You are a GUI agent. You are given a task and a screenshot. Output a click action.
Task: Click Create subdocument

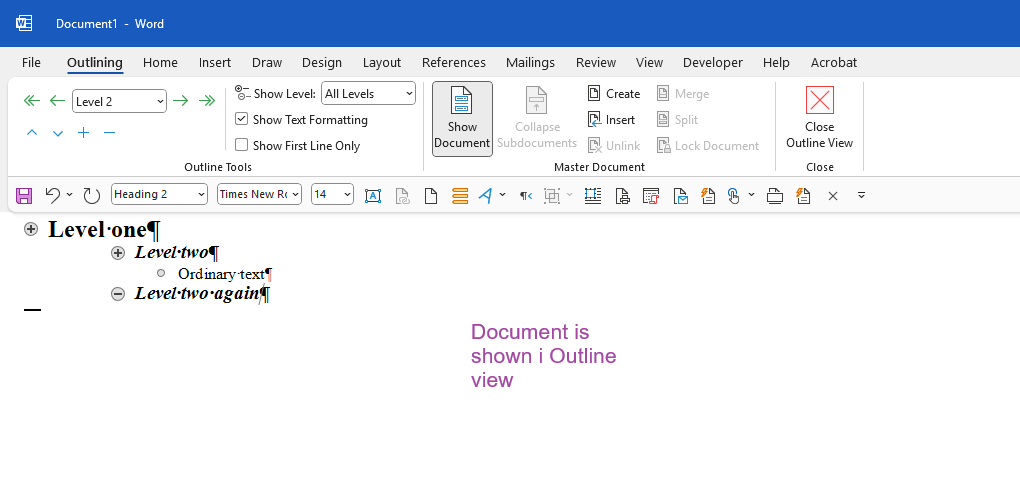pyautogui.click(x=614, y=94)
